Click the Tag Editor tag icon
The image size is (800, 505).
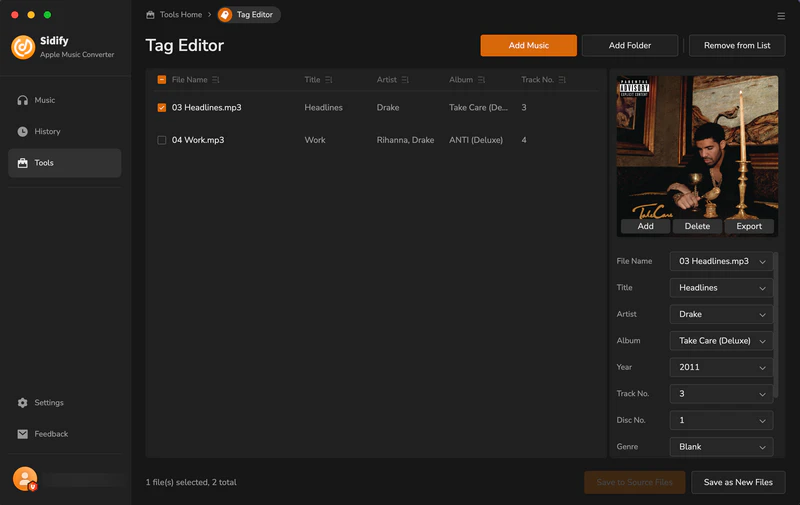[225, 15]
